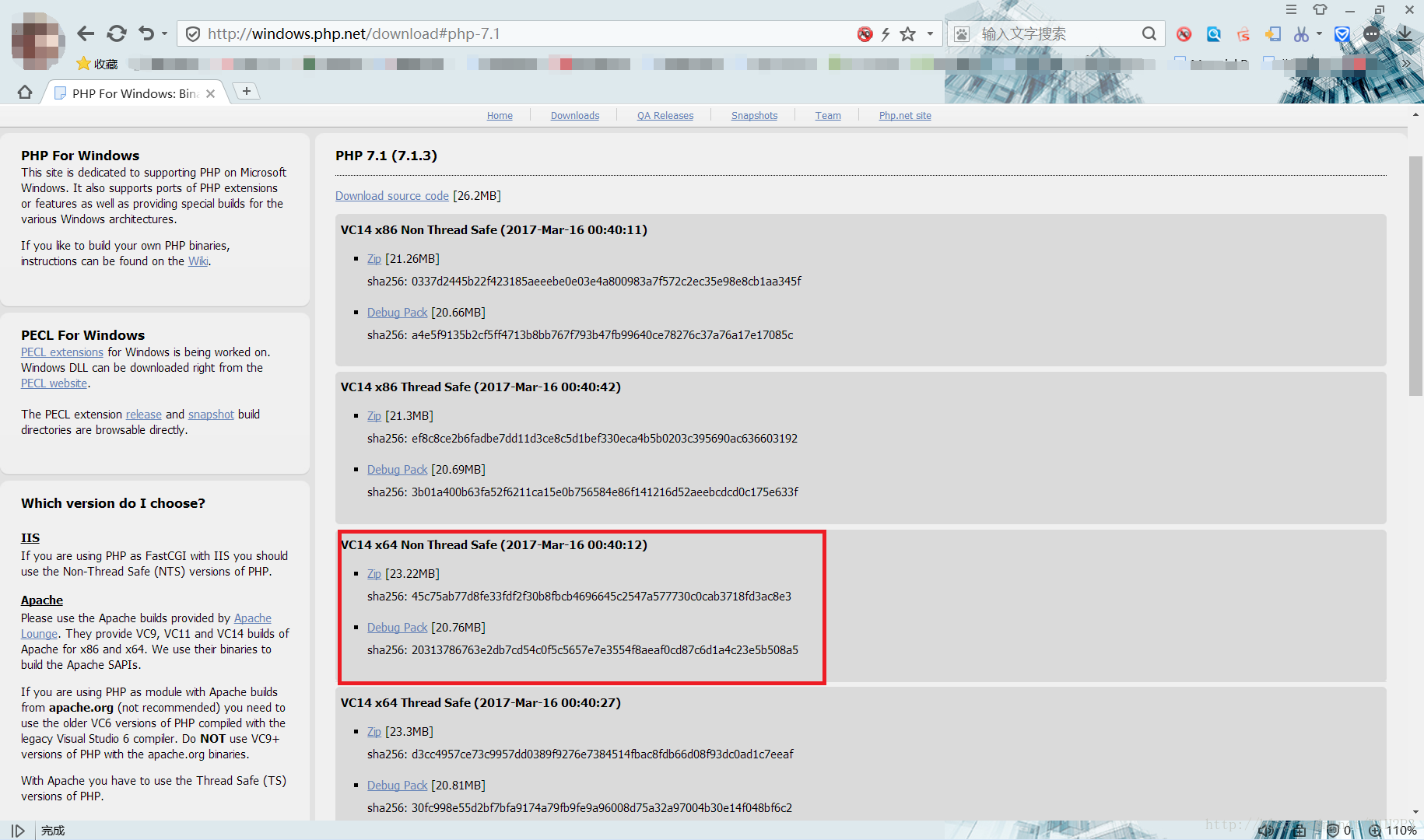Image resolution: width=1424 pixels, height=840 pixels.
Task: Go back with the back arrow
Action: coord(86,33)
